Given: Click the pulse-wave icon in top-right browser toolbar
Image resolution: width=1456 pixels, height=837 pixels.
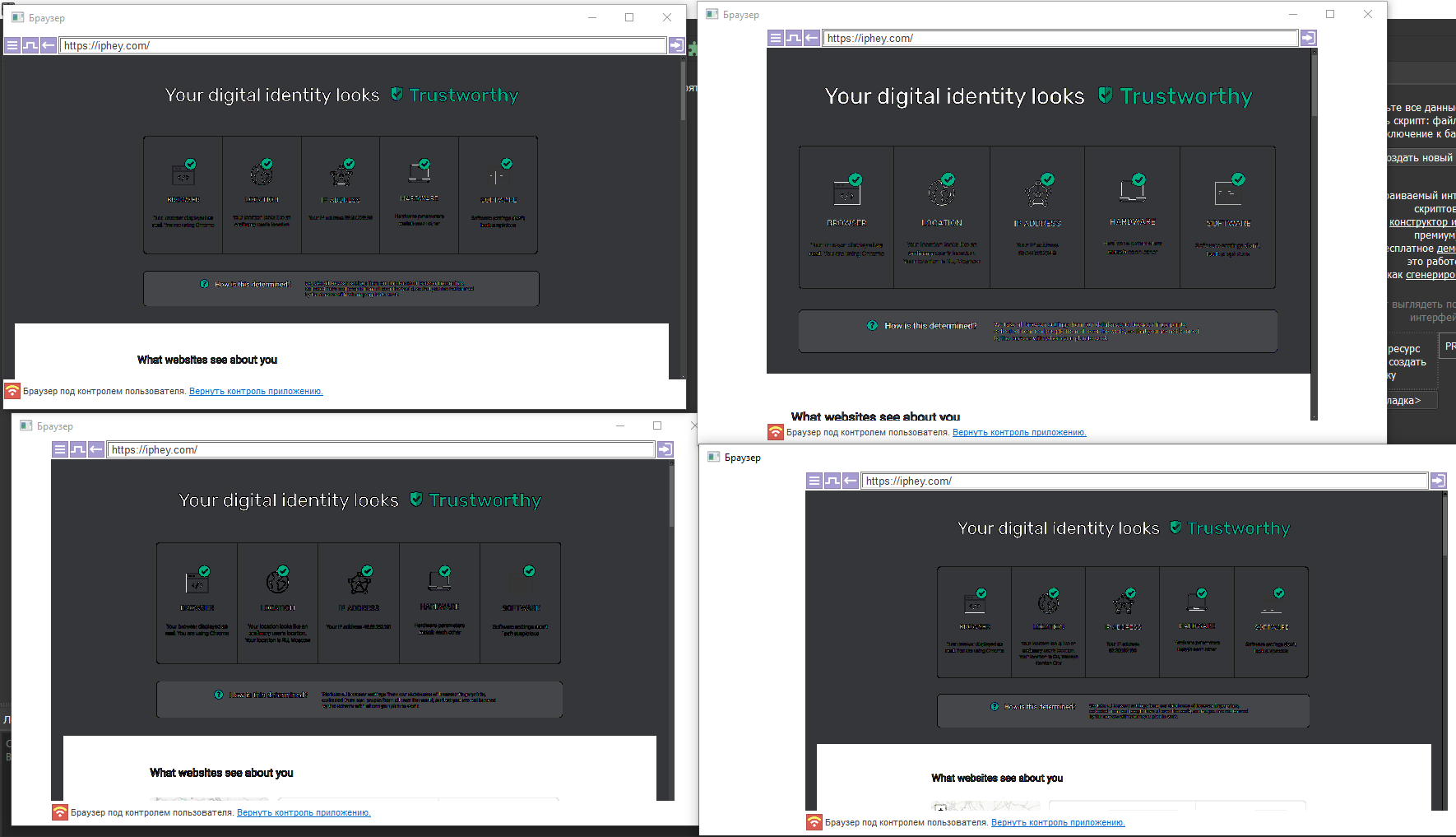Looking at the screenshot, I should 794,38.
